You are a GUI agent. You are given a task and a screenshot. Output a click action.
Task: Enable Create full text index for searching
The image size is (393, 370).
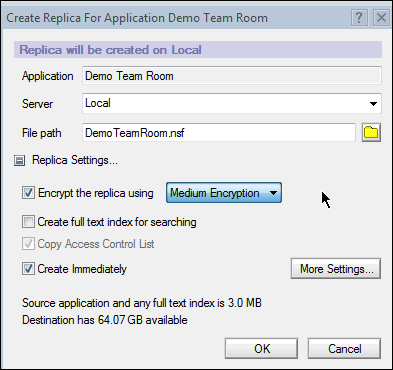point(28,222)
